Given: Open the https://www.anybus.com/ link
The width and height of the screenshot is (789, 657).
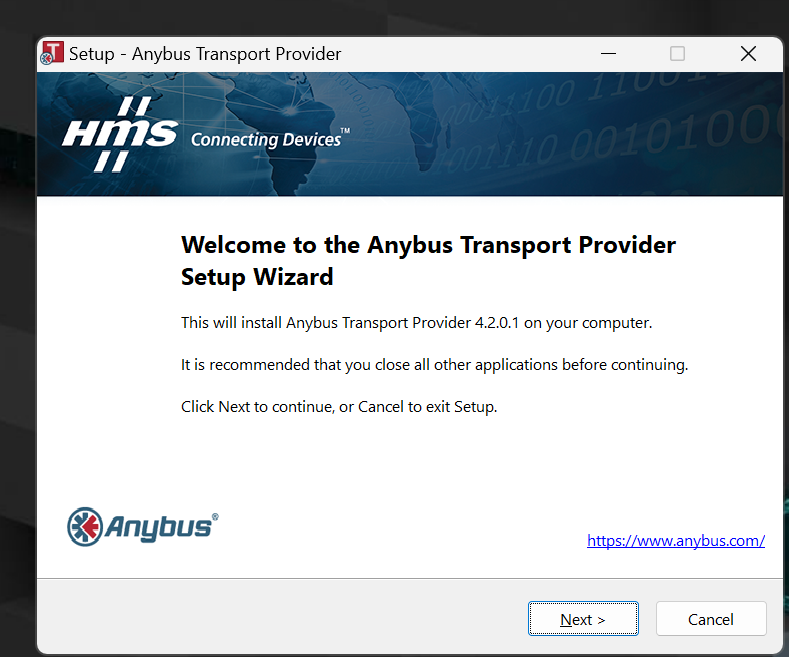Looking at the screenshot, I should (676, 541).
